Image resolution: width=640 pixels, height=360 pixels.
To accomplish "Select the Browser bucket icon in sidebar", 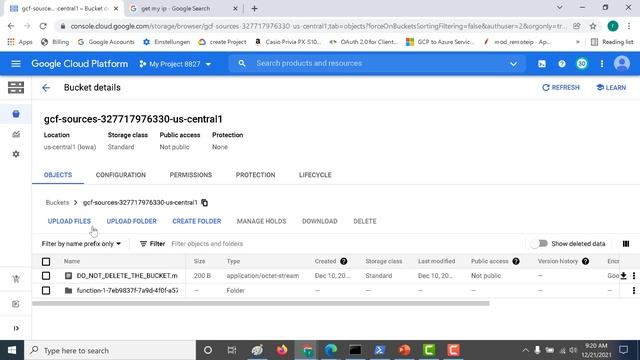I will (16, 114).
